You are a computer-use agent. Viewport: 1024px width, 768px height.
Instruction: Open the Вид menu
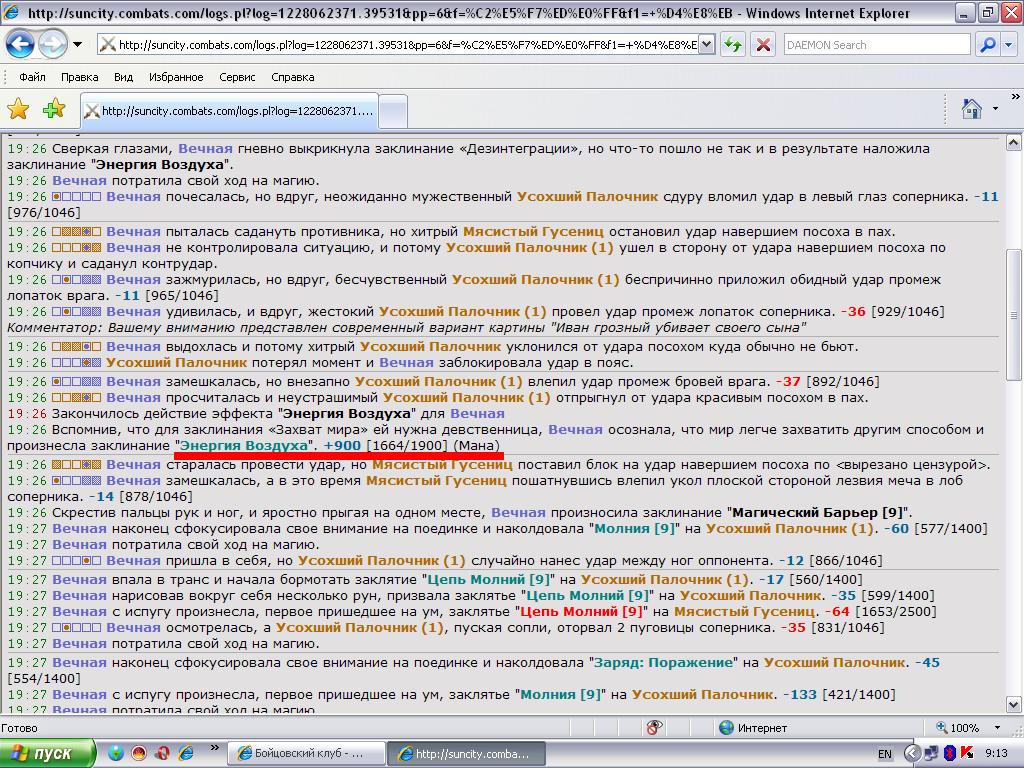click(x=123, y=77)
